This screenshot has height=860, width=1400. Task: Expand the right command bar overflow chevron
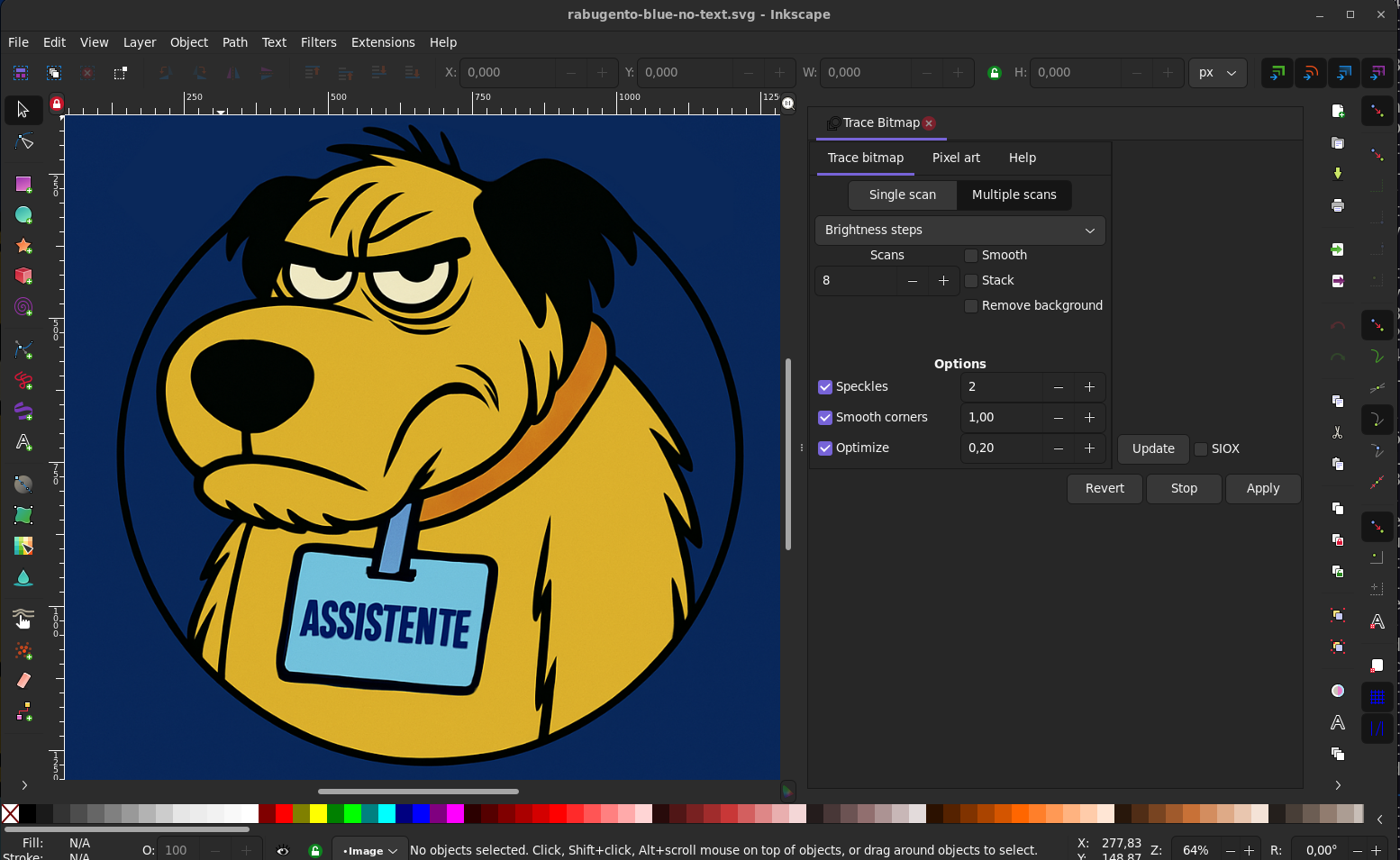point(1338,785)
